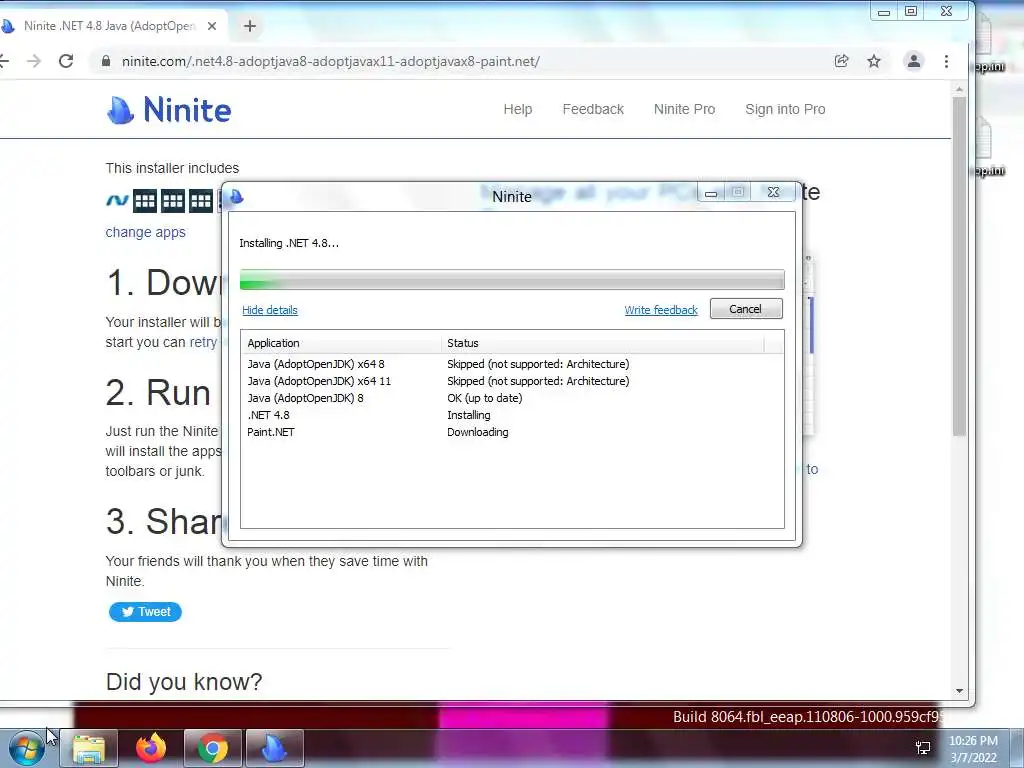Viewport: 1024px width, 768px height.
Task: Click the Ninite dialog title bar icon
Action: (236, 197)
